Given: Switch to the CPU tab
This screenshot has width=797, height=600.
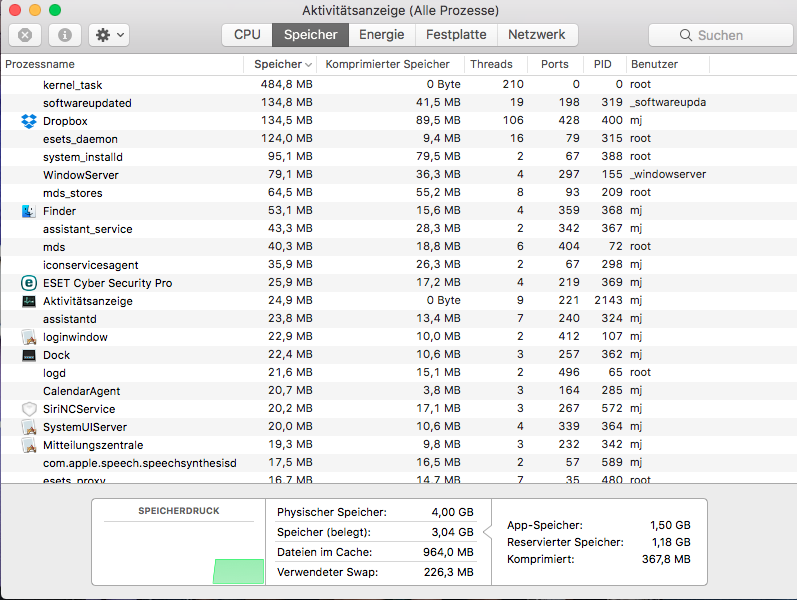Looking at the screenshot, I should (x=247, y=35).
